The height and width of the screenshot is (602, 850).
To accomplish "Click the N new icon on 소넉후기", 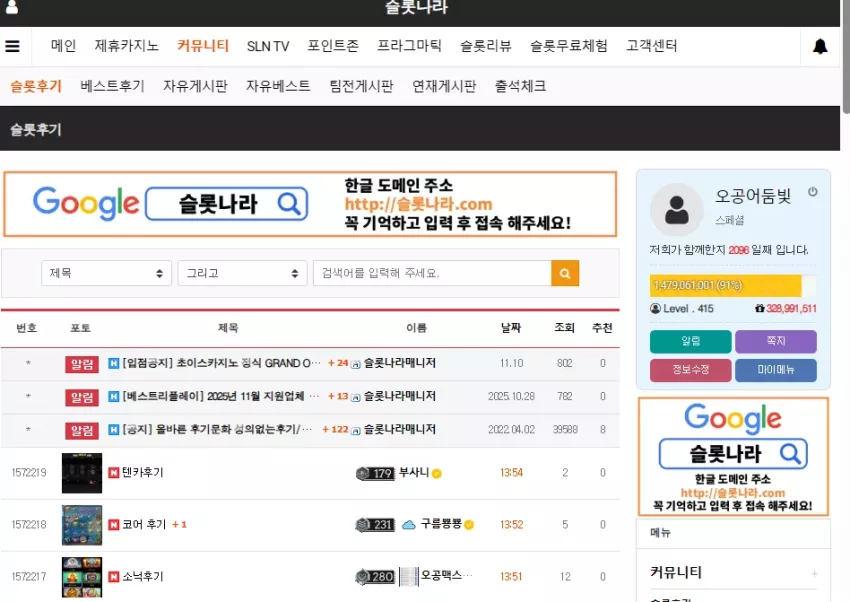I will pyautogui.click(x=113, y=577).
